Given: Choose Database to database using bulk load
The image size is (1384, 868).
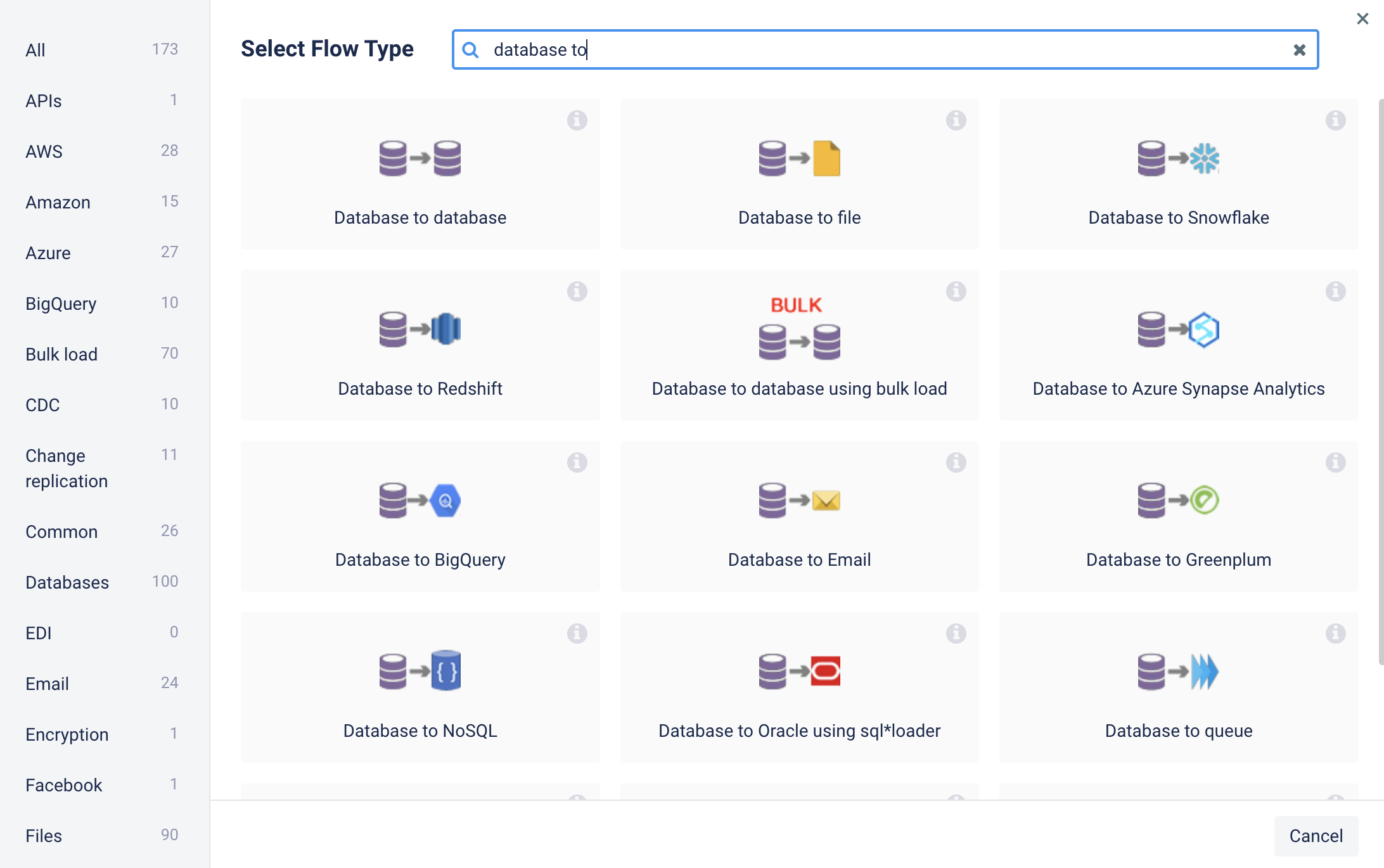Looking at the screenshot, I should tap(799, 345).
